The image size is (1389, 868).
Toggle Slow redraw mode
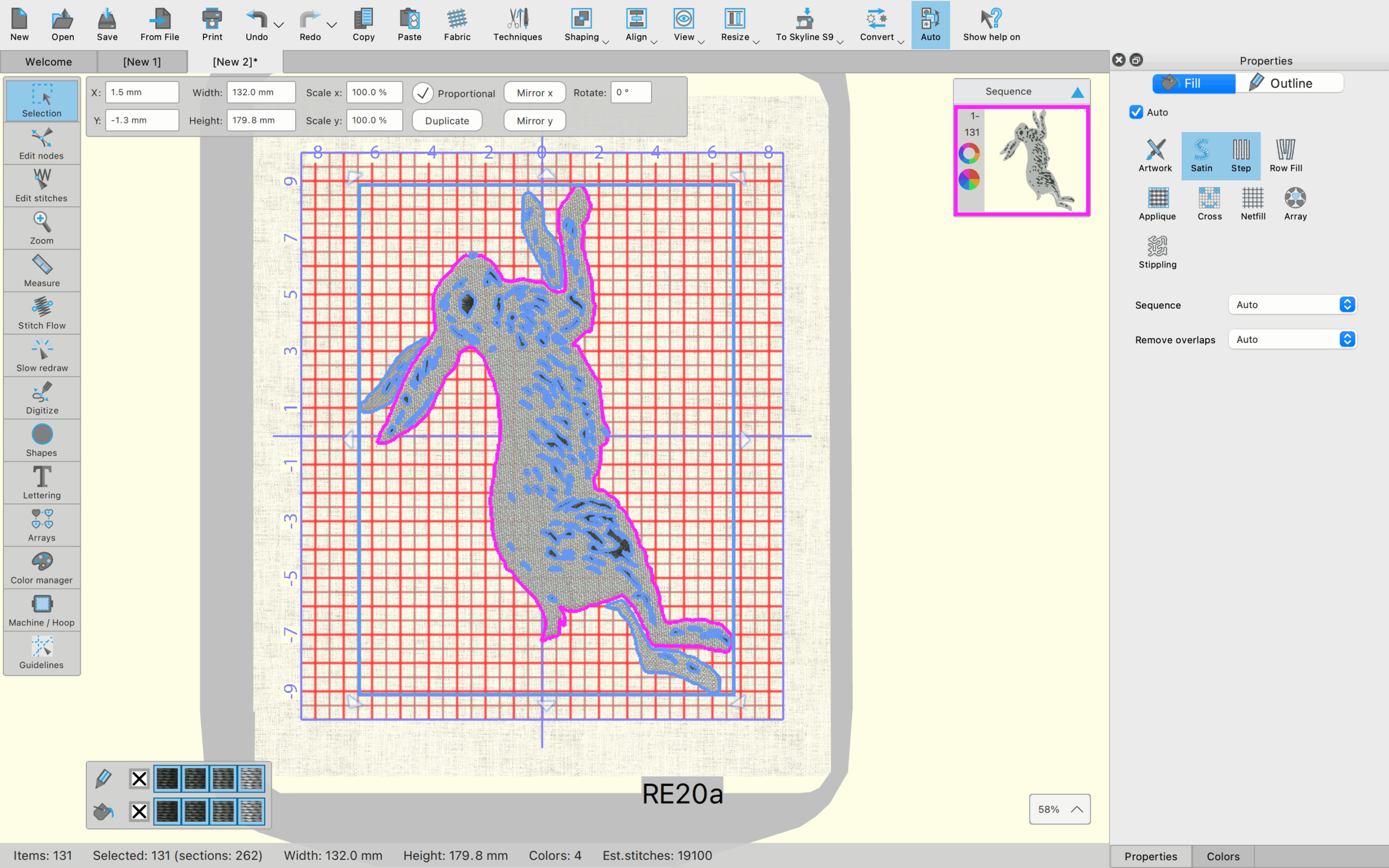41,355
